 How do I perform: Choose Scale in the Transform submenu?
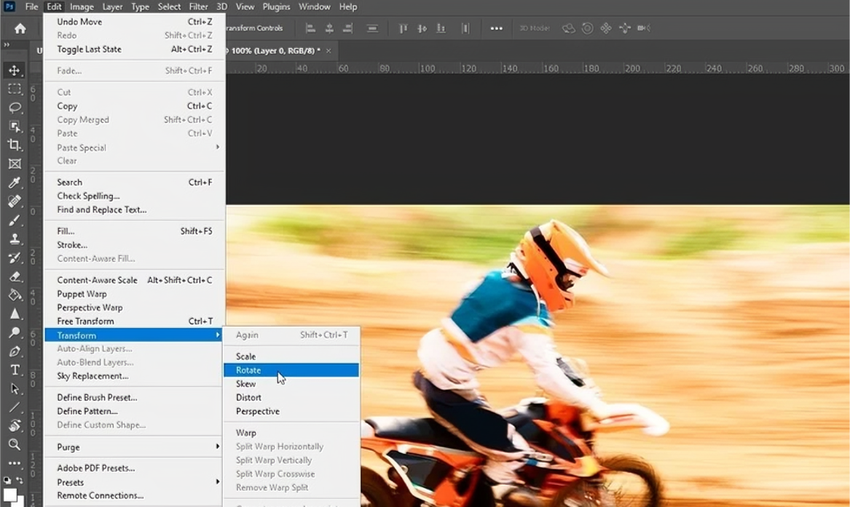[291, 356]
